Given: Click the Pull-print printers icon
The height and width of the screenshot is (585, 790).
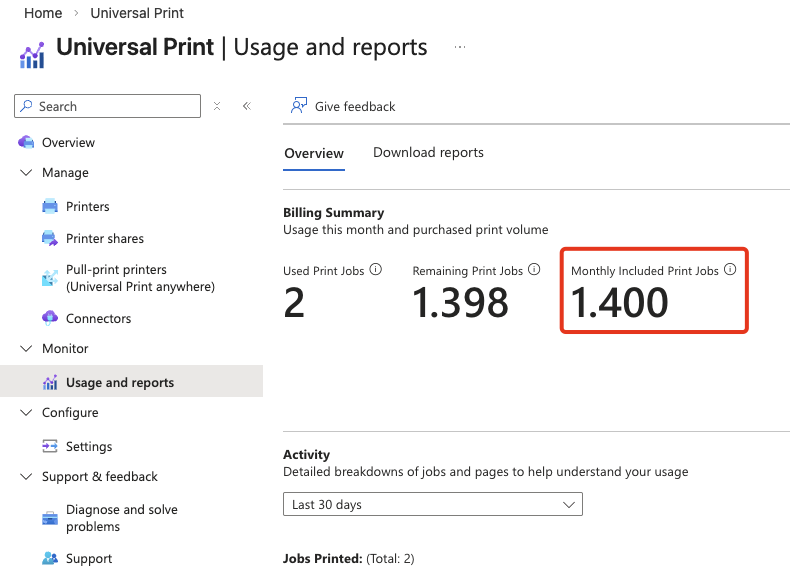Looking at the screenshot, I should (50, 278).
